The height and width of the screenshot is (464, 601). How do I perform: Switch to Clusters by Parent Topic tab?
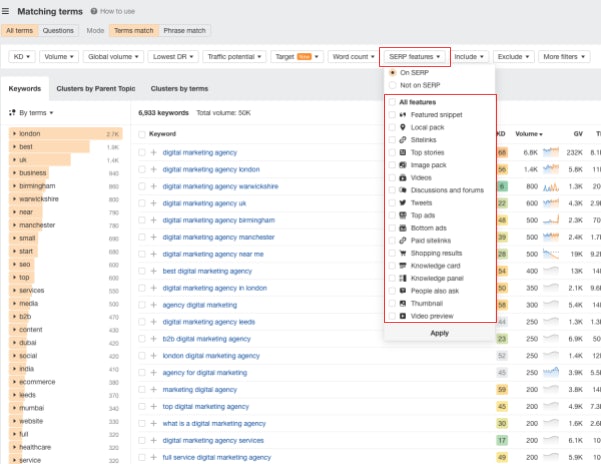coord(96,89)
